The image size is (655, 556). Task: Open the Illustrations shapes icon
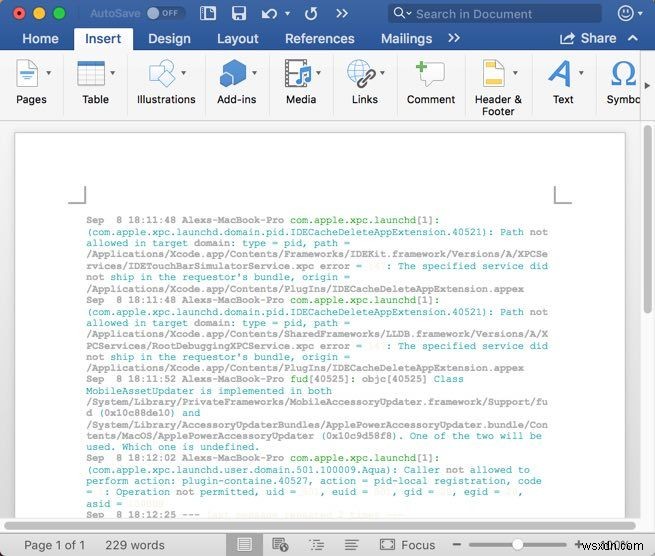click(x=162, y=73)
